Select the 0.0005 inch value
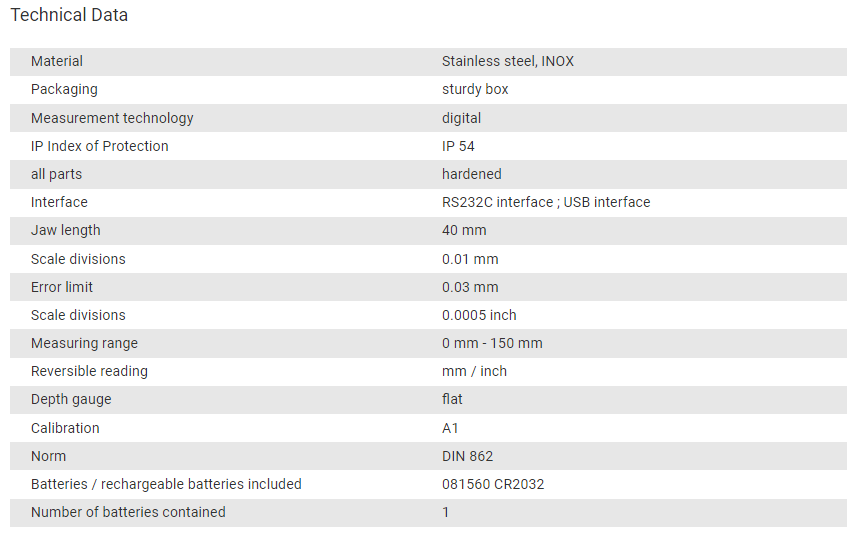The height and width of the screenshot is (534, 857). (x=479, y=315)
